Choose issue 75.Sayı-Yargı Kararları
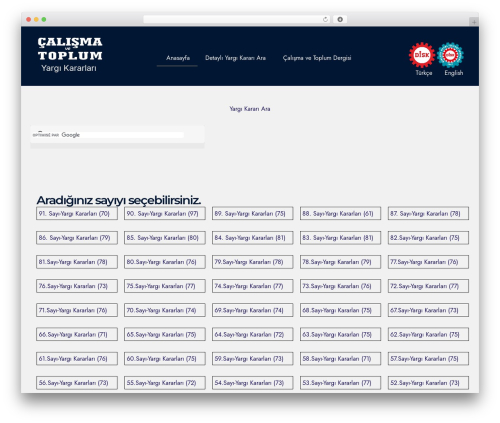 tap(165, 286)
